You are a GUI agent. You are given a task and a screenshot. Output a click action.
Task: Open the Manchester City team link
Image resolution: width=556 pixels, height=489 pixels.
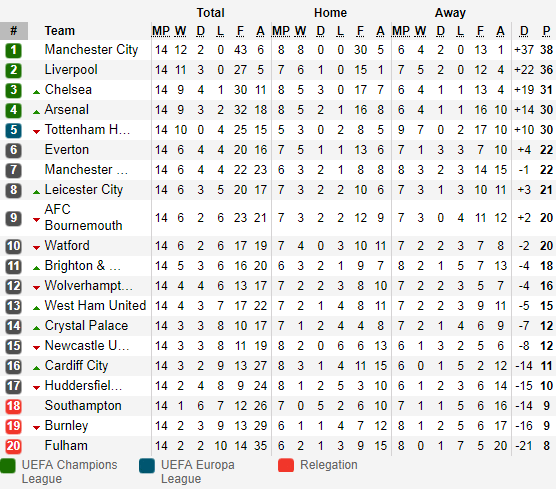tap(91, 50)
